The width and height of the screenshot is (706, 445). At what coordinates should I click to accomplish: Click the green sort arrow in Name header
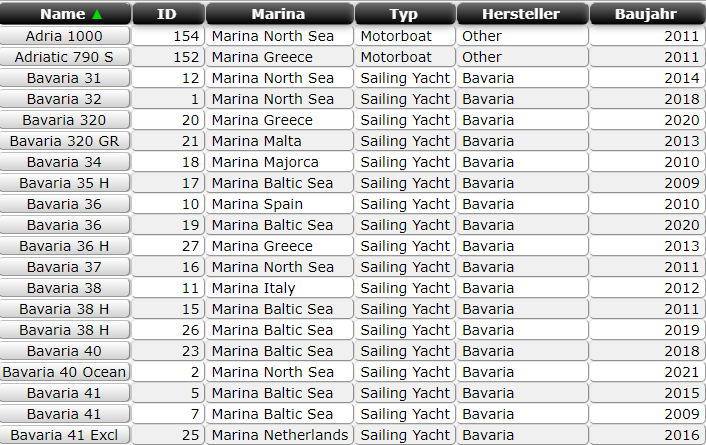97,14
